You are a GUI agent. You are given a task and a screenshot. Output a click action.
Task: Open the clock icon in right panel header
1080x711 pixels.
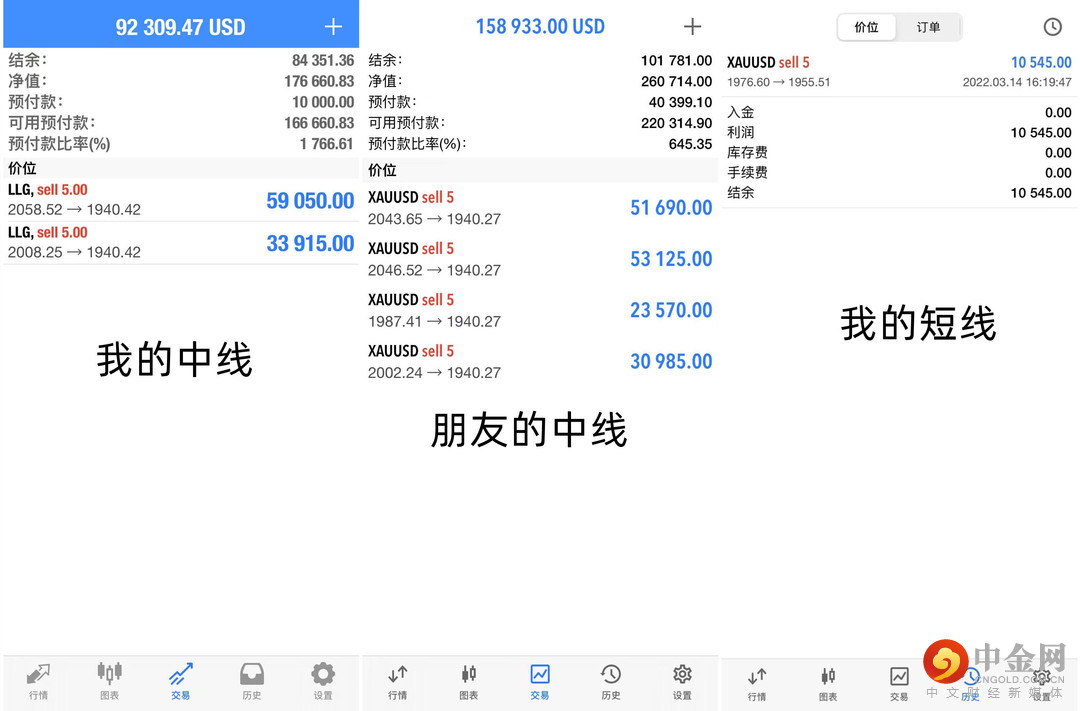pyautogui.click(x=1052, y=27)
